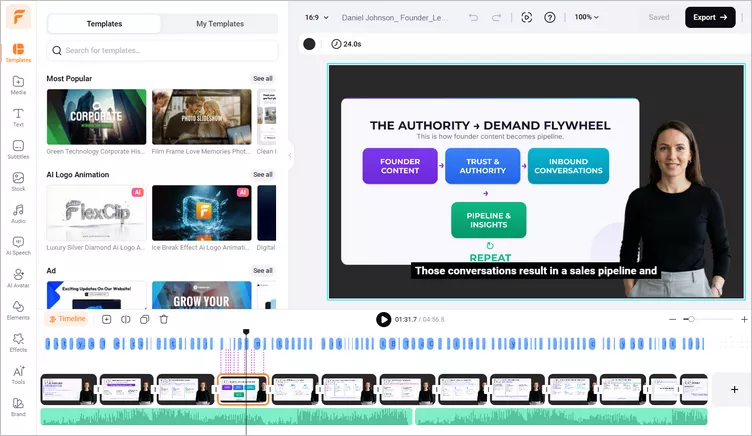Click the screen record icon in top bar
Viewport: 752px width, 436px height.
(x=527, y=17)
